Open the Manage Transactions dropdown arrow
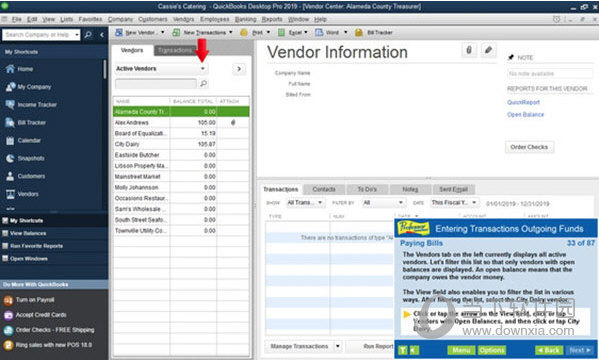This screenshot has height=360, width=599. click(338, 346)
